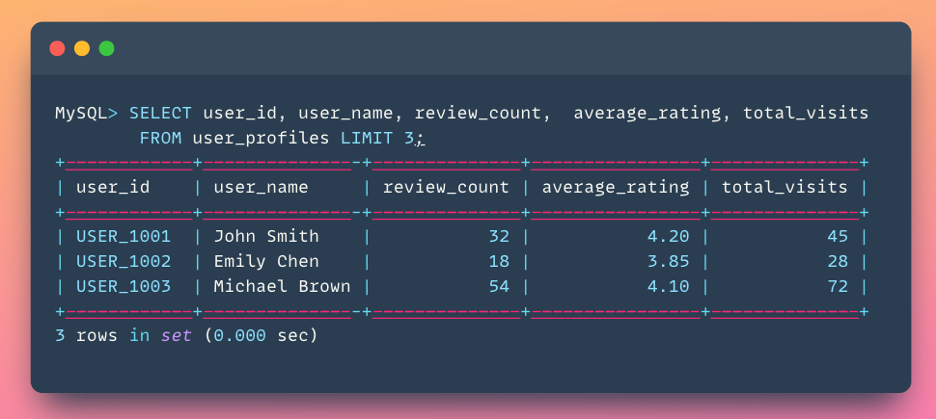Click average rating value 3.85
Viewport: 936px width, 420px height.
[669, 261]
